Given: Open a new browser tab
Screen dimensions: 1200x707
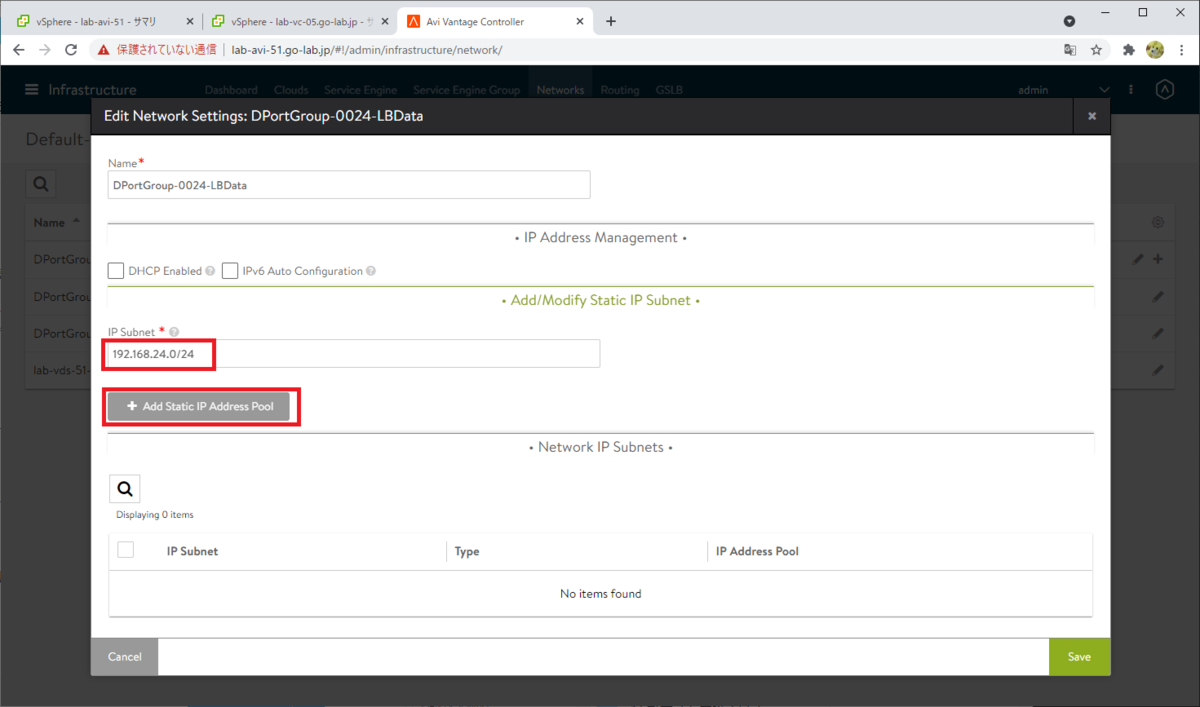Looking at the screenshot, I should [611, 21].
